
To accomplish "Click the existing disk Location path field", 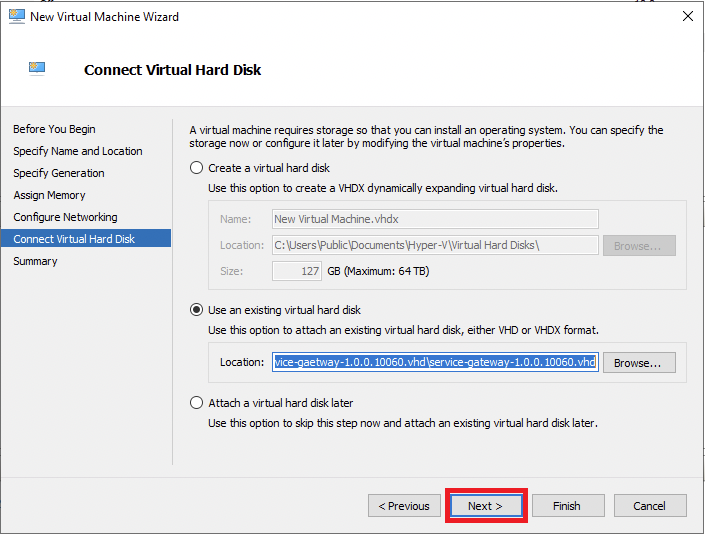I will click(x=435, y=362).
